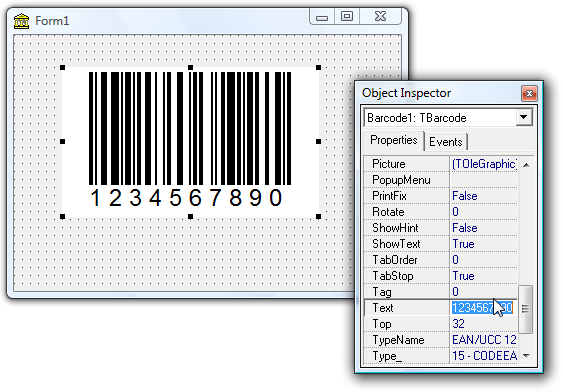Viewport: 563px width, 392px height.
Task: Click the barcode's right-middle resize handle
Action: 318,142
